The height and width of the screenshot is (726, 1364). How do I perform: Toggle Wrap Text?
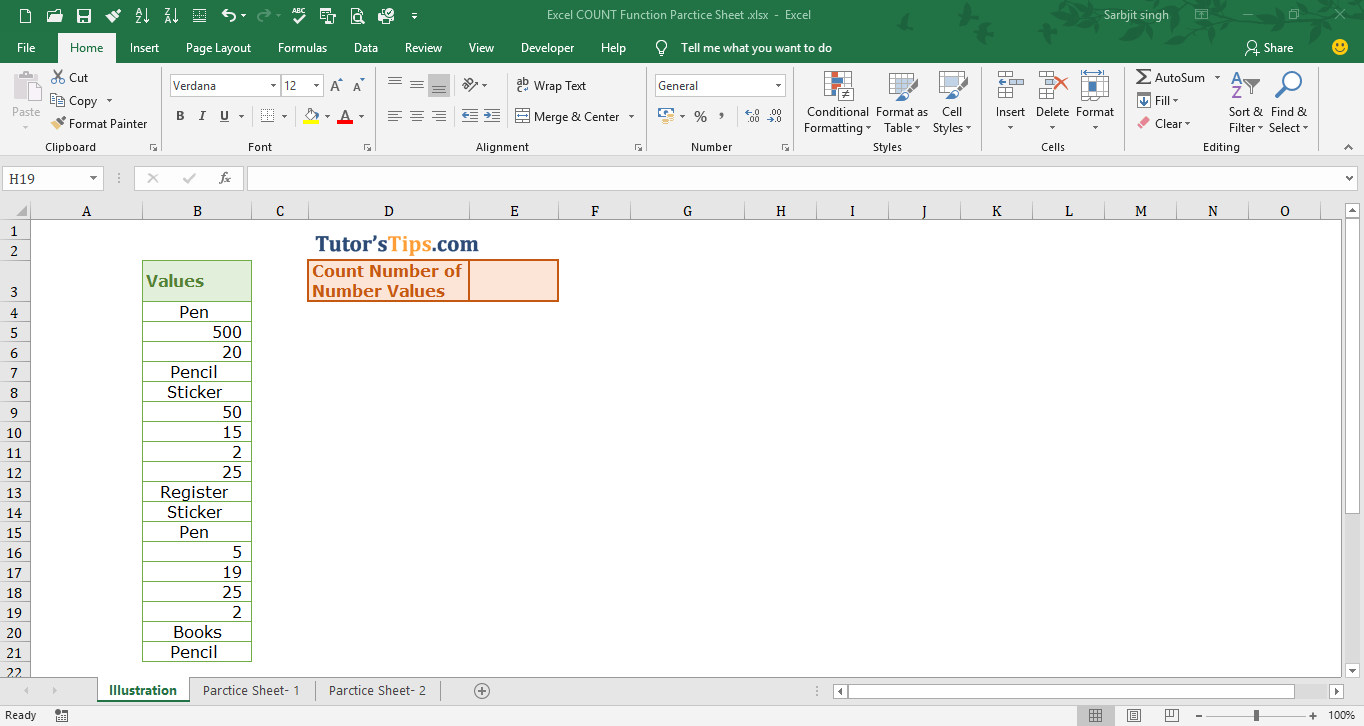[551, 86]
